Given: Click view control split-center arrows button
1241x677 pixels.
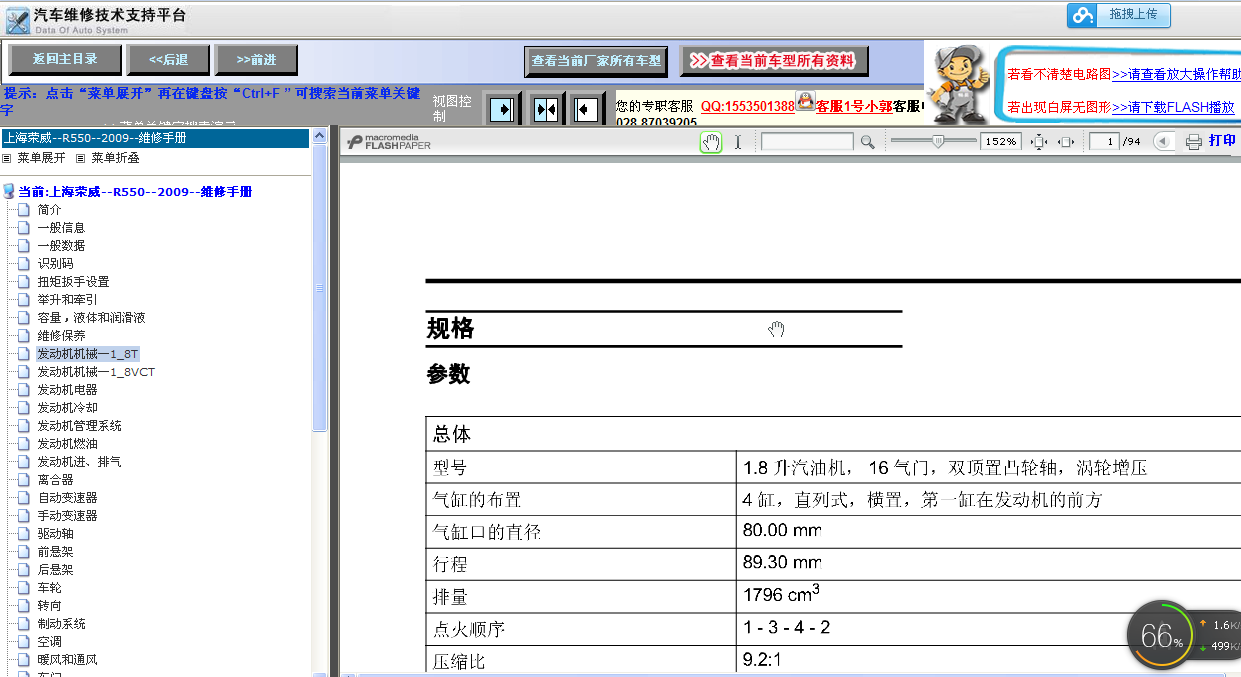Looking at the screenshot, I should pyautogui.click(x=546, y=108).
